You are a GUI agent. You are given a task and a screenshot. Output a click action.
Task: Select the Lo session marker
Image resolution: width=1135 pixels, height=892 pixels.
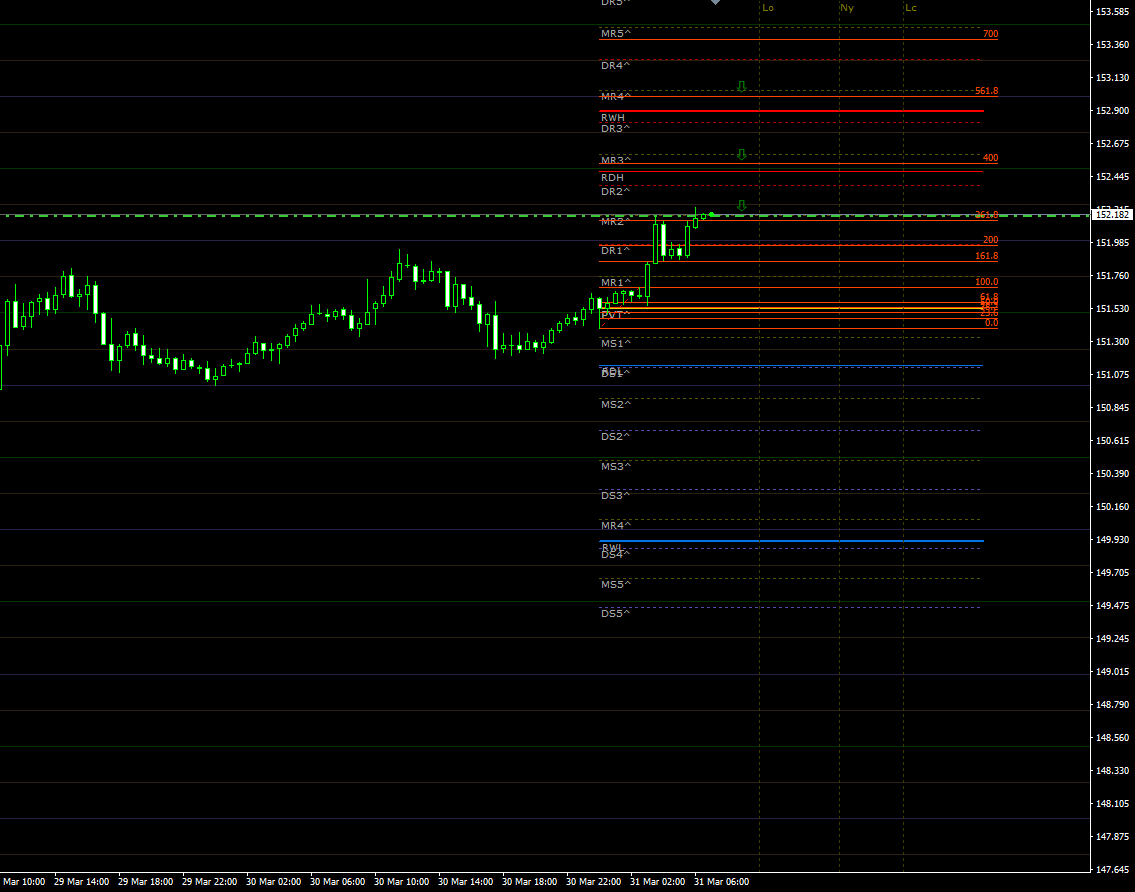[x=766, y=8]
